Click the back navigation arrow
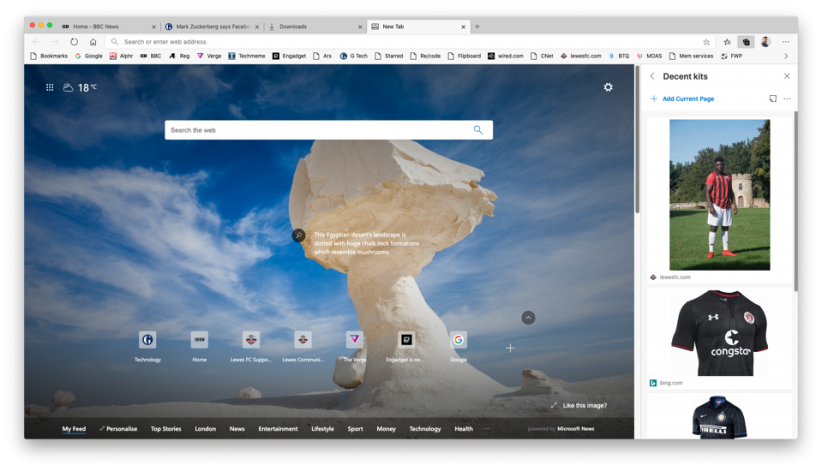Screen dimensions: 822x471 pyautogui.click(x=36, y=42)
